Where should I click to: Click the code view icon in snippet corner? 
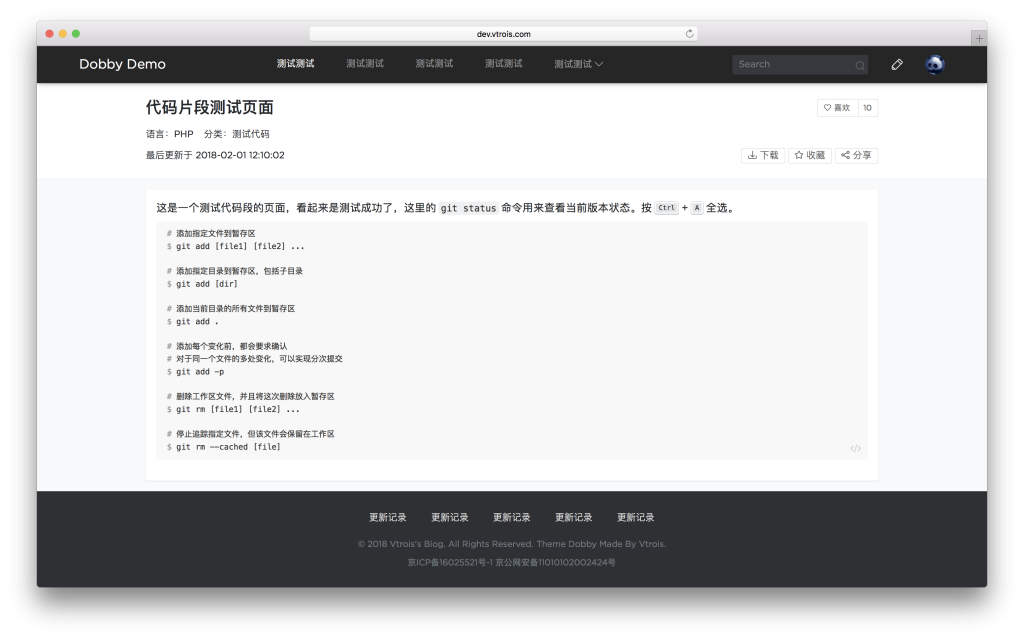click(855, 448)
